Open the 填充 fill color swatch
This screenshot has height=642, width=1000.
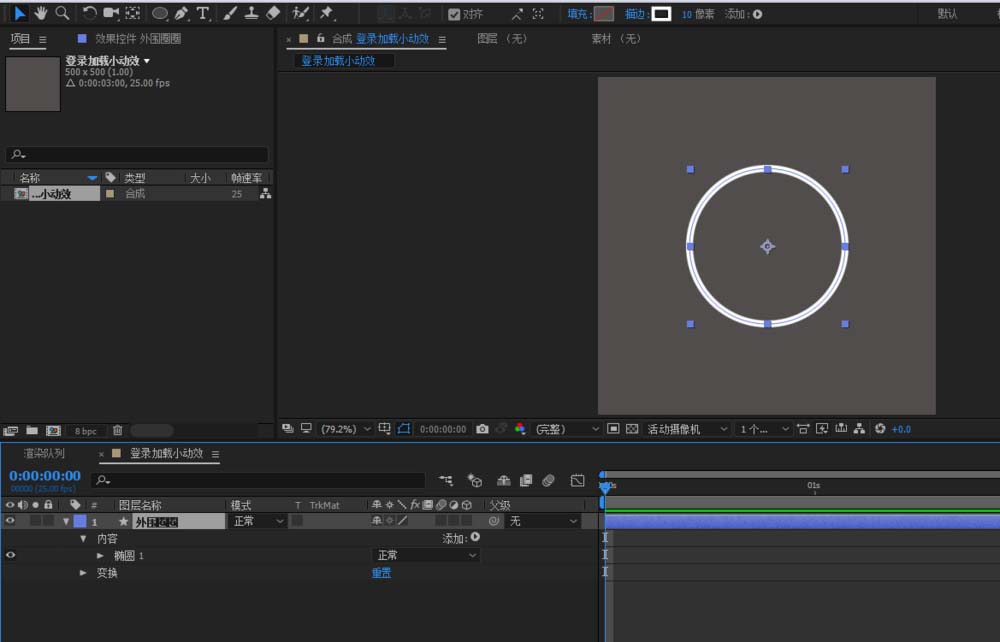603,14
